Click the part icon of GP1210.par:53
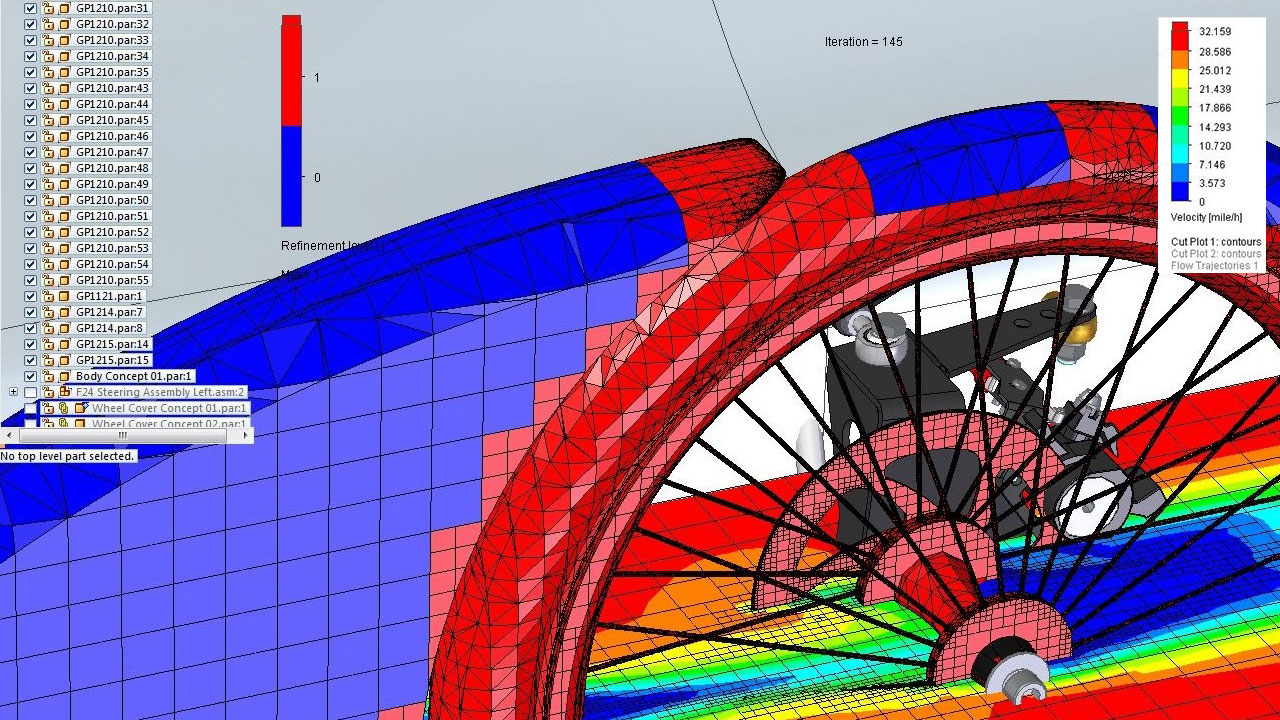This screenshot has height=720, width=1280. tap(64, 248)
